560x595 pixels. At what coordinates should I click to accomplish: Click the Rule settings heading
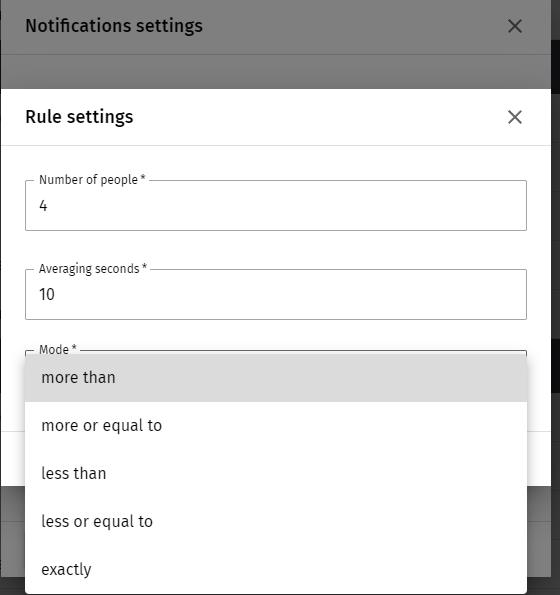pyautogui.click(x=79, y=116)
